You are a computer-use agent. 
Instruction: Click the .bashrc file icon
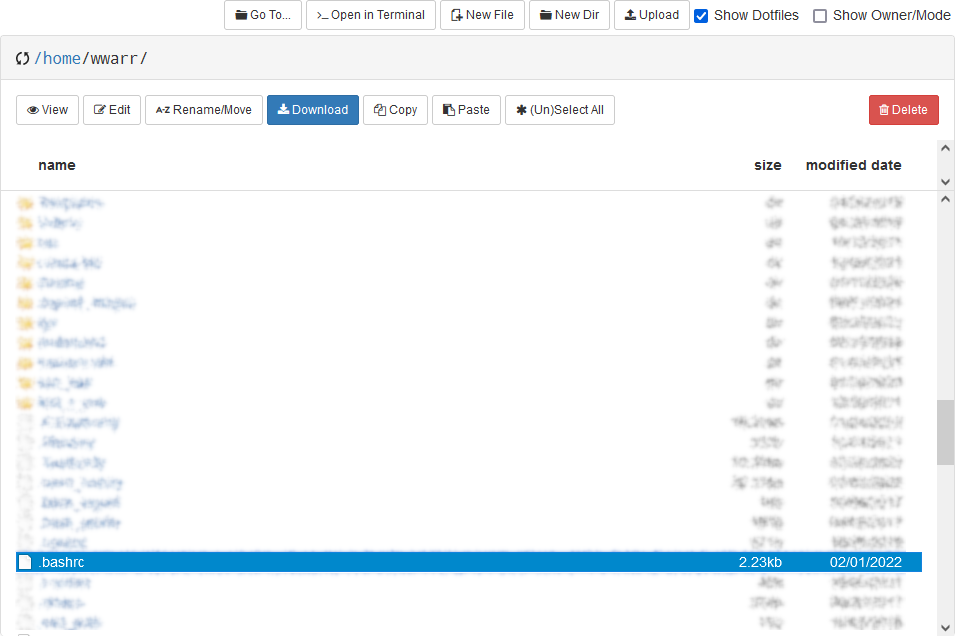[25, 562]
